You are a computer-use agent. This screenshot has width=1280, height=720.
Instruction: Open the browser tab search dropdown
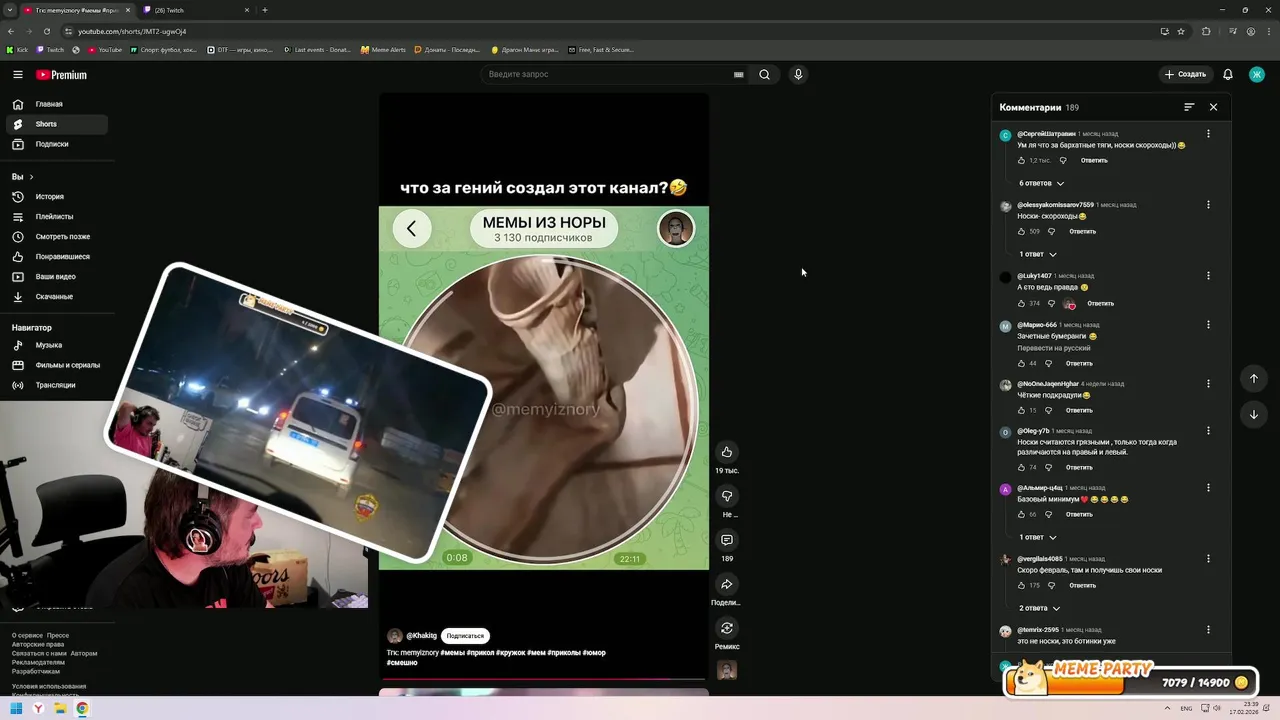click(x=10, y=10)
